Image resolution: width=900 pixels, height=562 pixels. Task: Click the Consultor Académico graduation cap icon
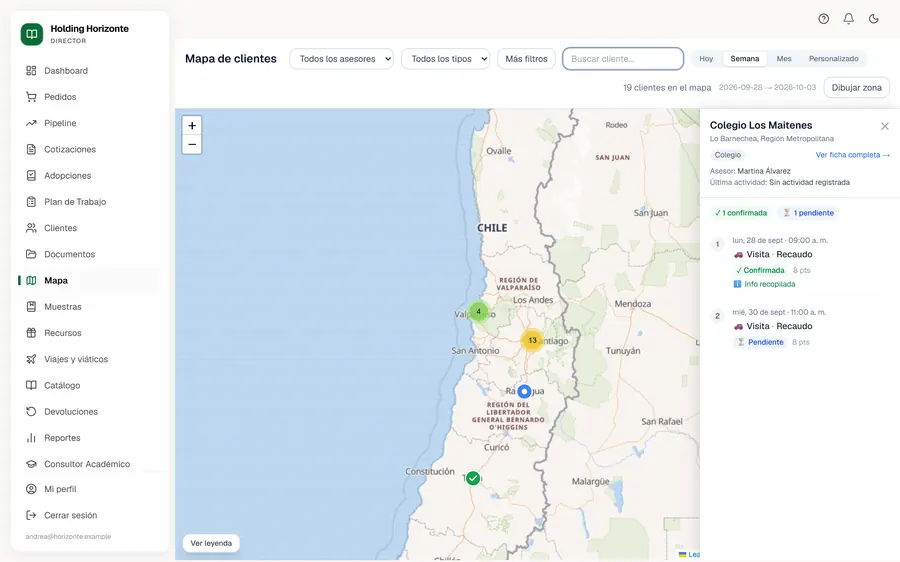point(31,464)
